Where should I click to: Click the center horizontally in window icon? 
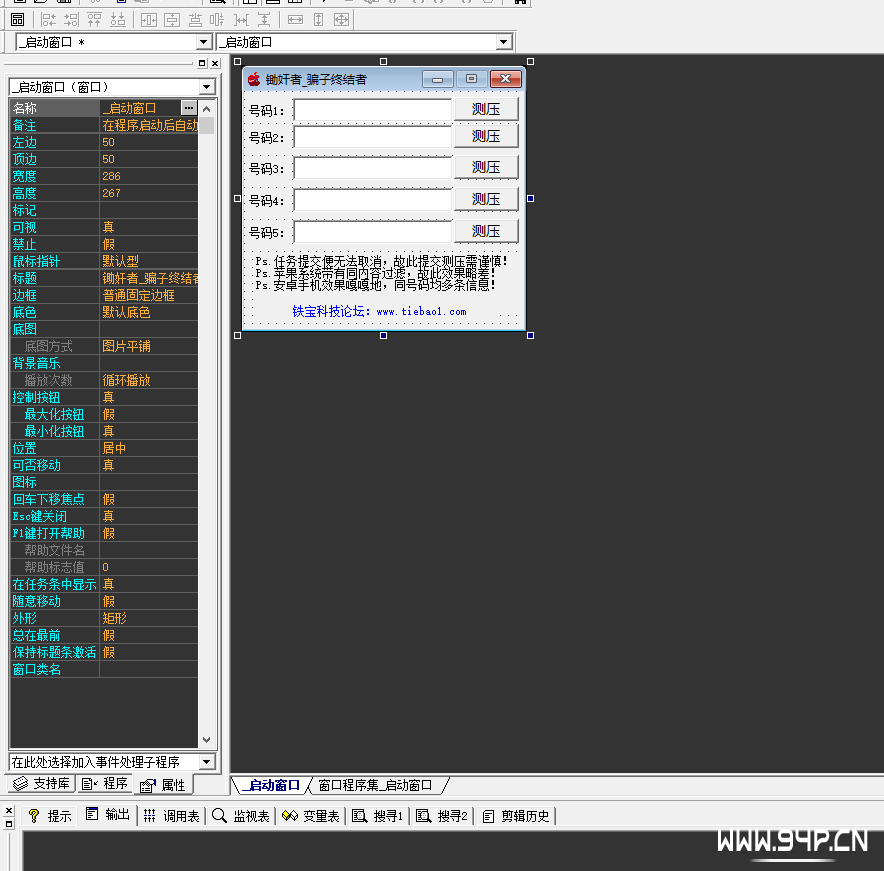[149, 20]
